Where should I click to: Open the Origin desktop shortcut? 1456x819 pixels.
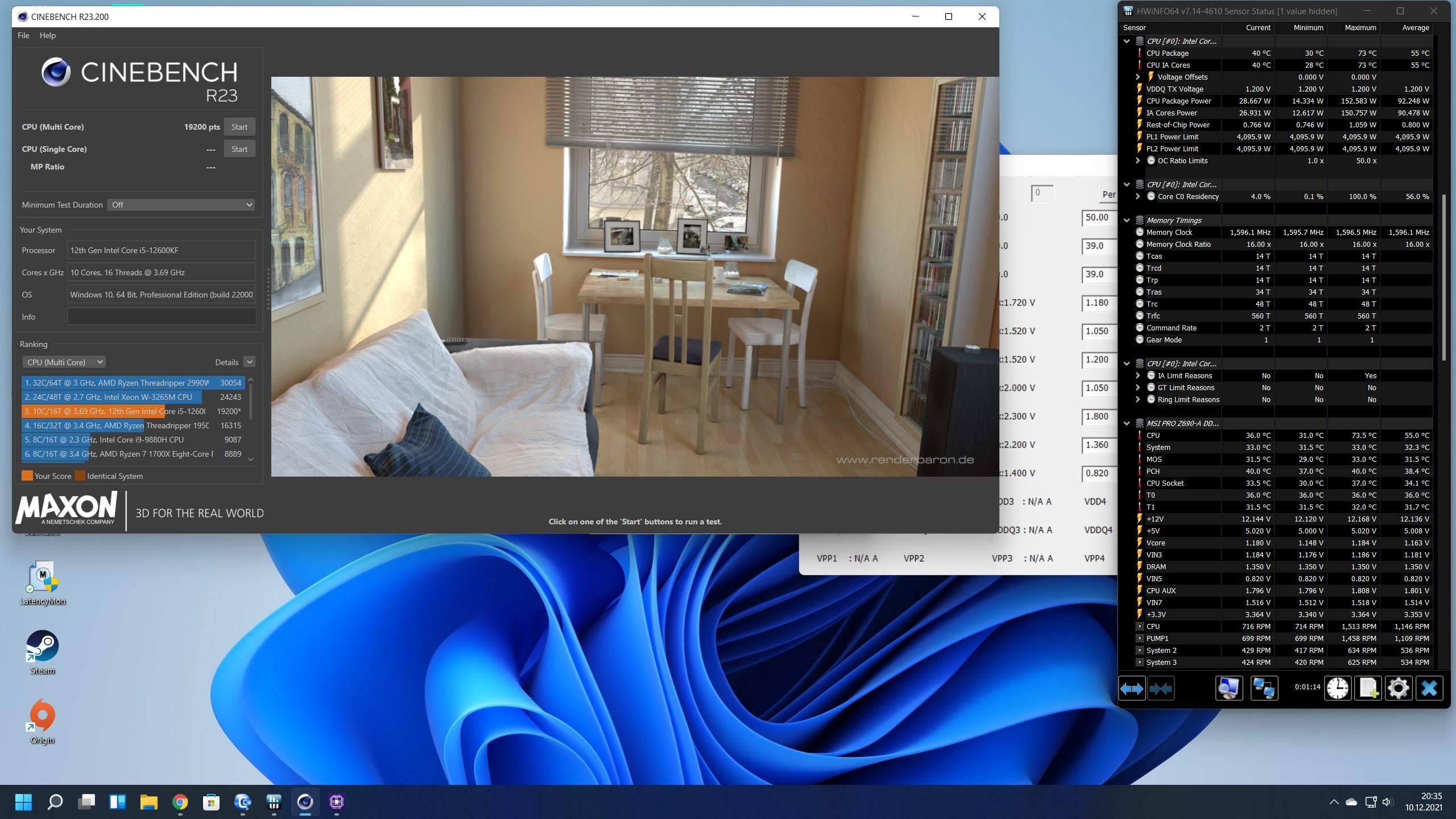(43, 722)
